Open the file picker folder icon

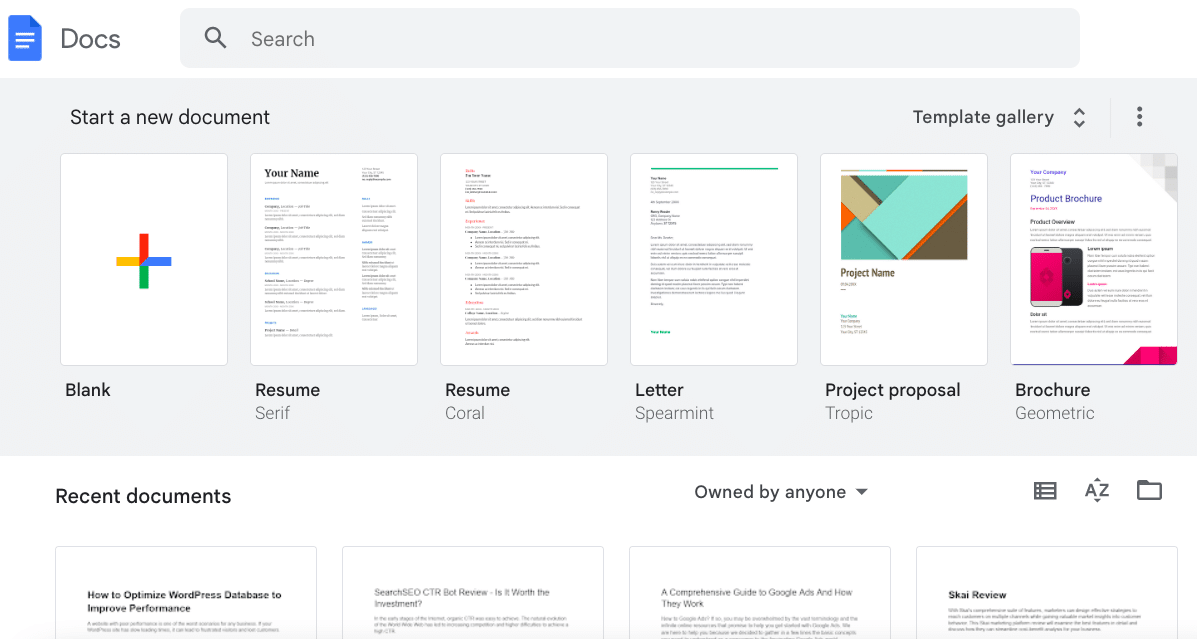(x=1149, y=490)
